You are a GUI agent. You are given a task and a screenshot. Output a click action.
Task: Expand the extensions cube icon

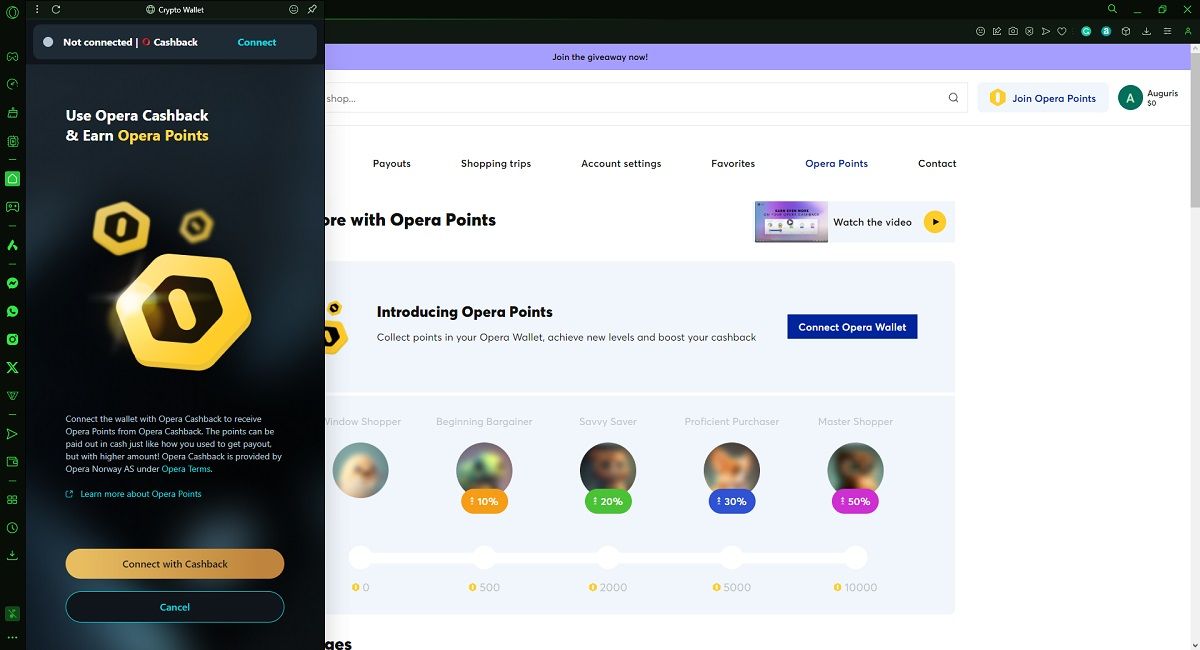coord(1126,31)
